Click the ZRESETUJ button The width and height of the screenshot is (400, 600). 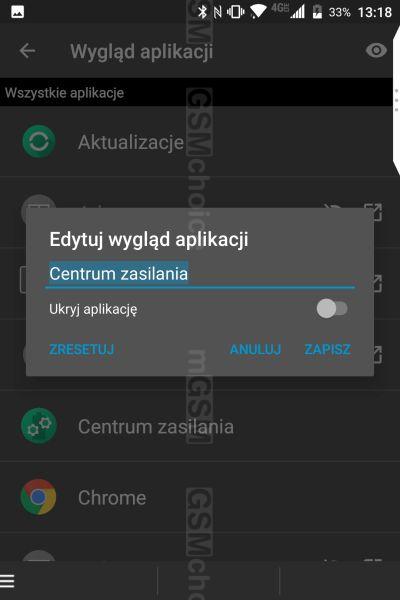[82, 349]
